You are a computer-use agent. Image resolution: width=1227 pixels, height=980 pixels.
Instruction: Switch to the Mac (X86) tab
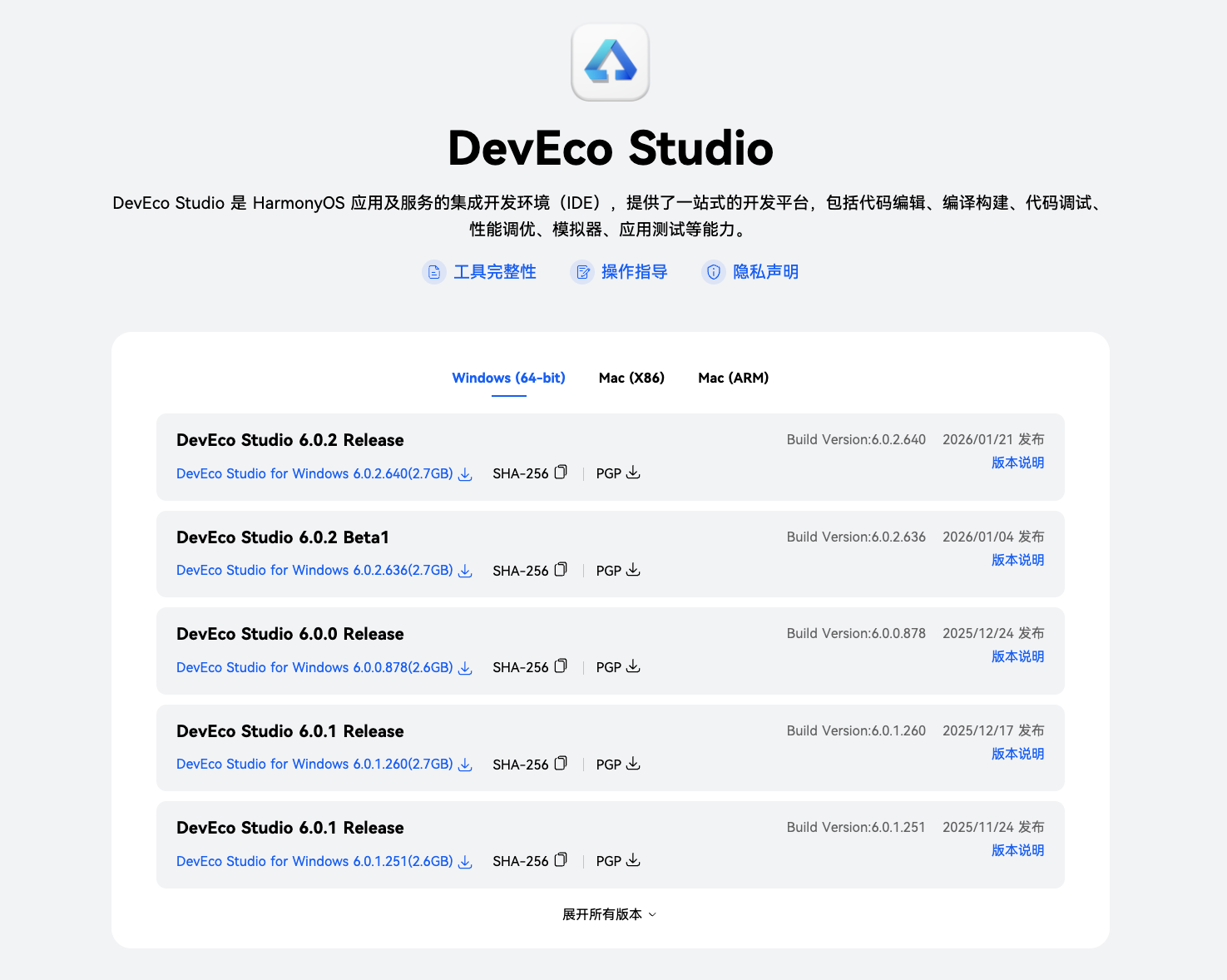[x=631, y=378]
